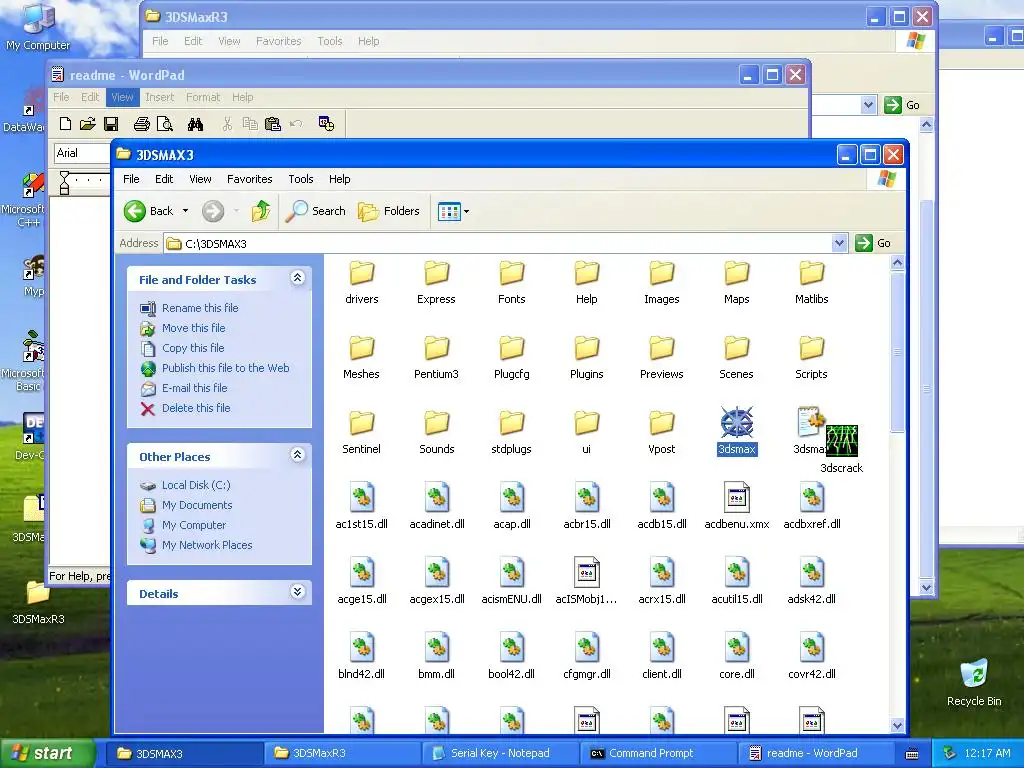Expand the Address bar dropdown
Screen dimensions: 1024x768
840,244
